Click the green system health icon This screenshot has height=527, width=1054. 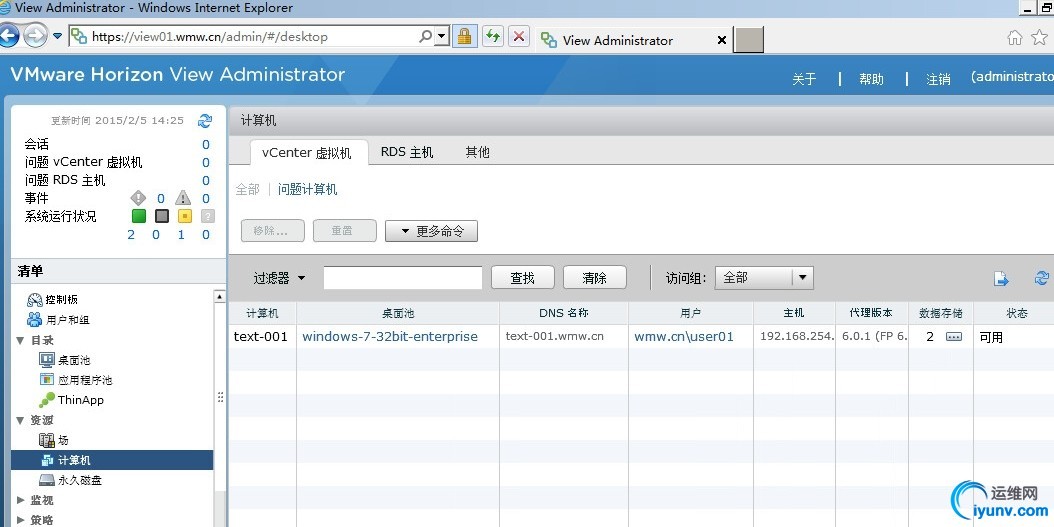click(138, 216)
